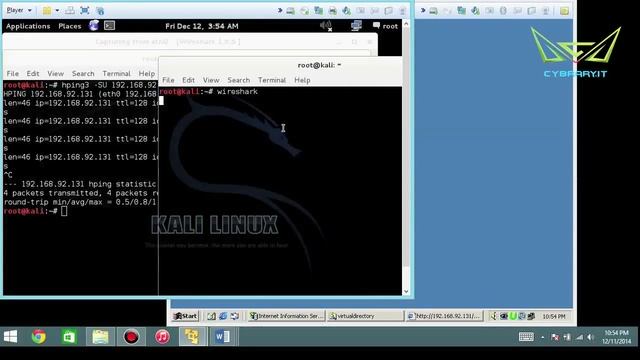This screenshot has width=640, height=360.
Task: Expand the chevron in right VM device toolbar
Action: point(423,11)
